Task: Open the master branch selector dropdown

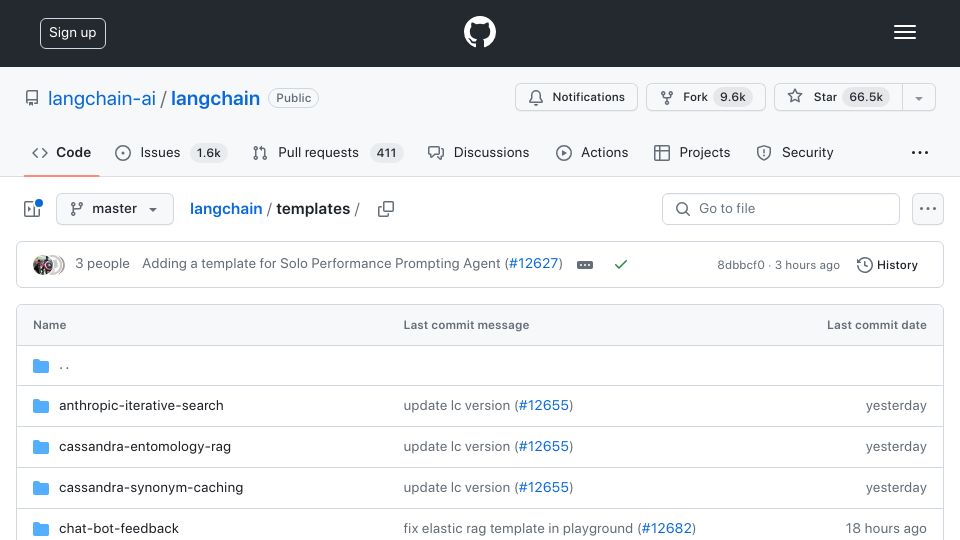Action: click(x=114, y=209)
